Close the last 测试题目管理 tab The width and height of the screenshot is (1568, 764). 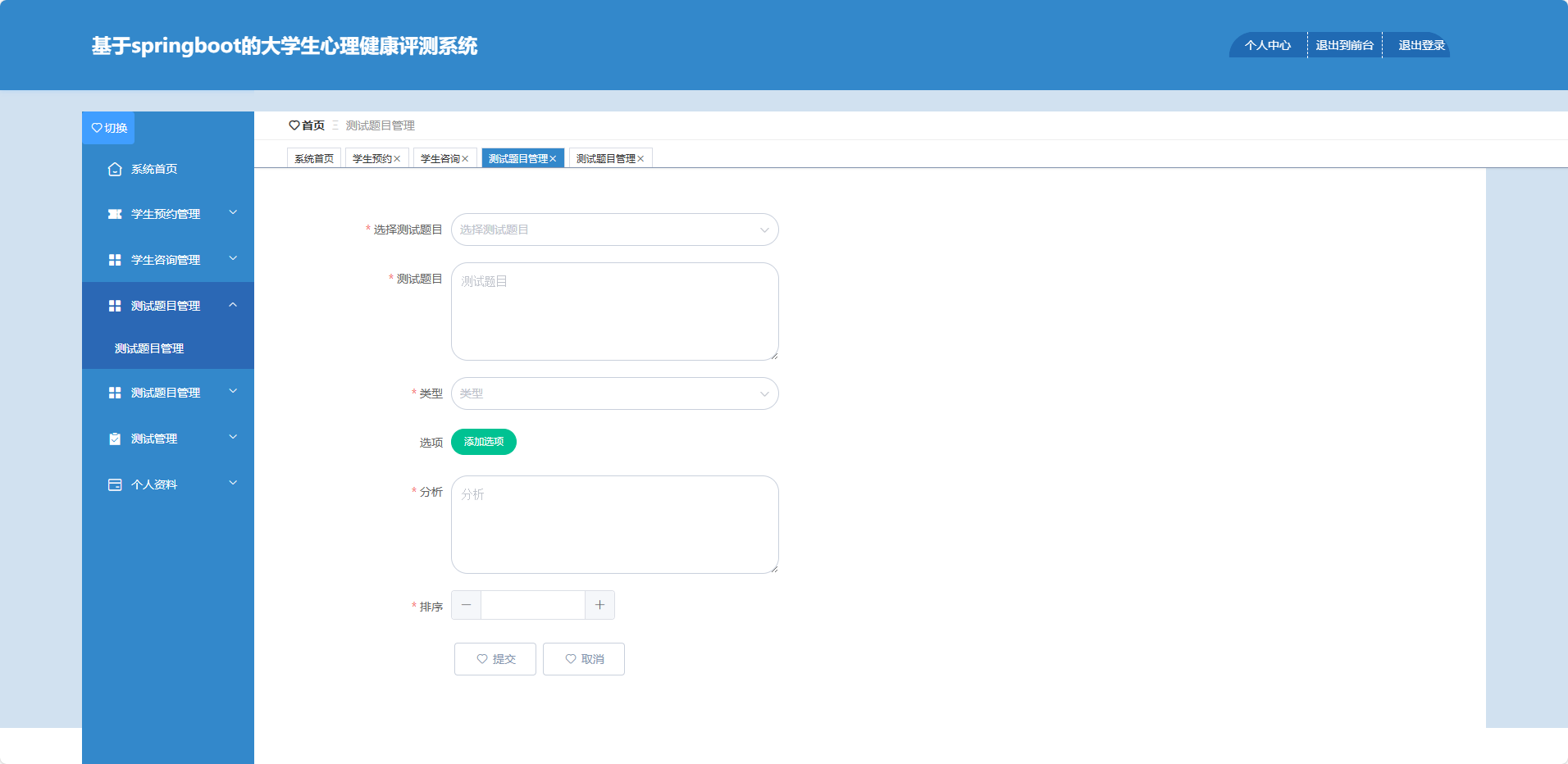[x=640, y=159]
